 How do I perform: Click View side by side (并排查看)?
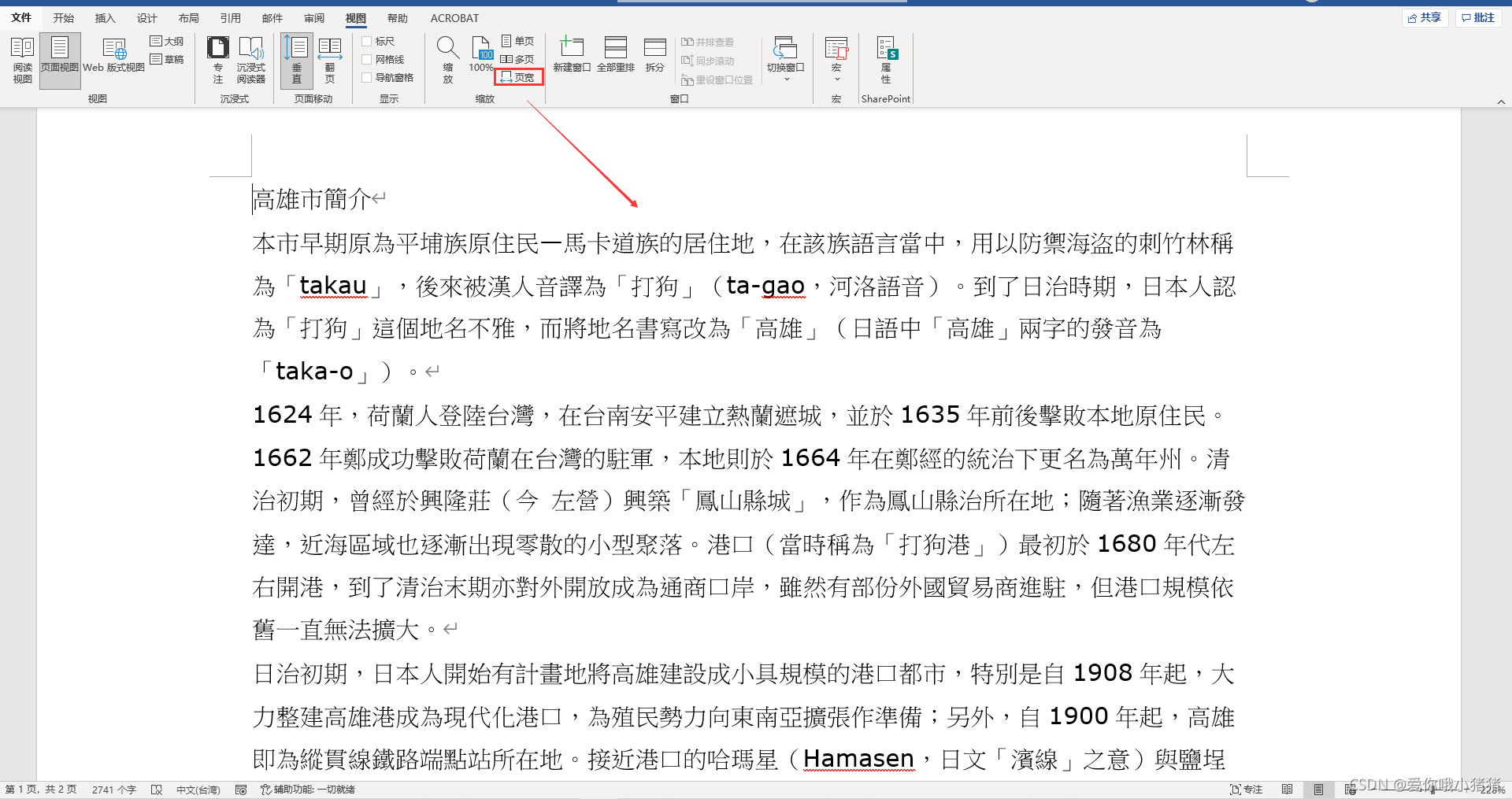708,42
